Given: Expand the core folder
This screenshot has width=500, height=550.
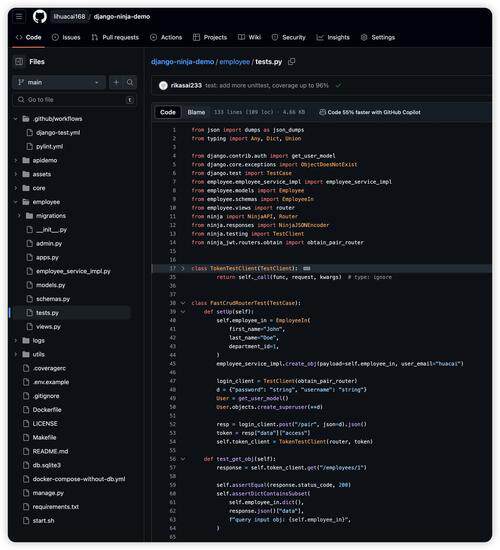Looking at the screenshot, I should coord(15,188).
